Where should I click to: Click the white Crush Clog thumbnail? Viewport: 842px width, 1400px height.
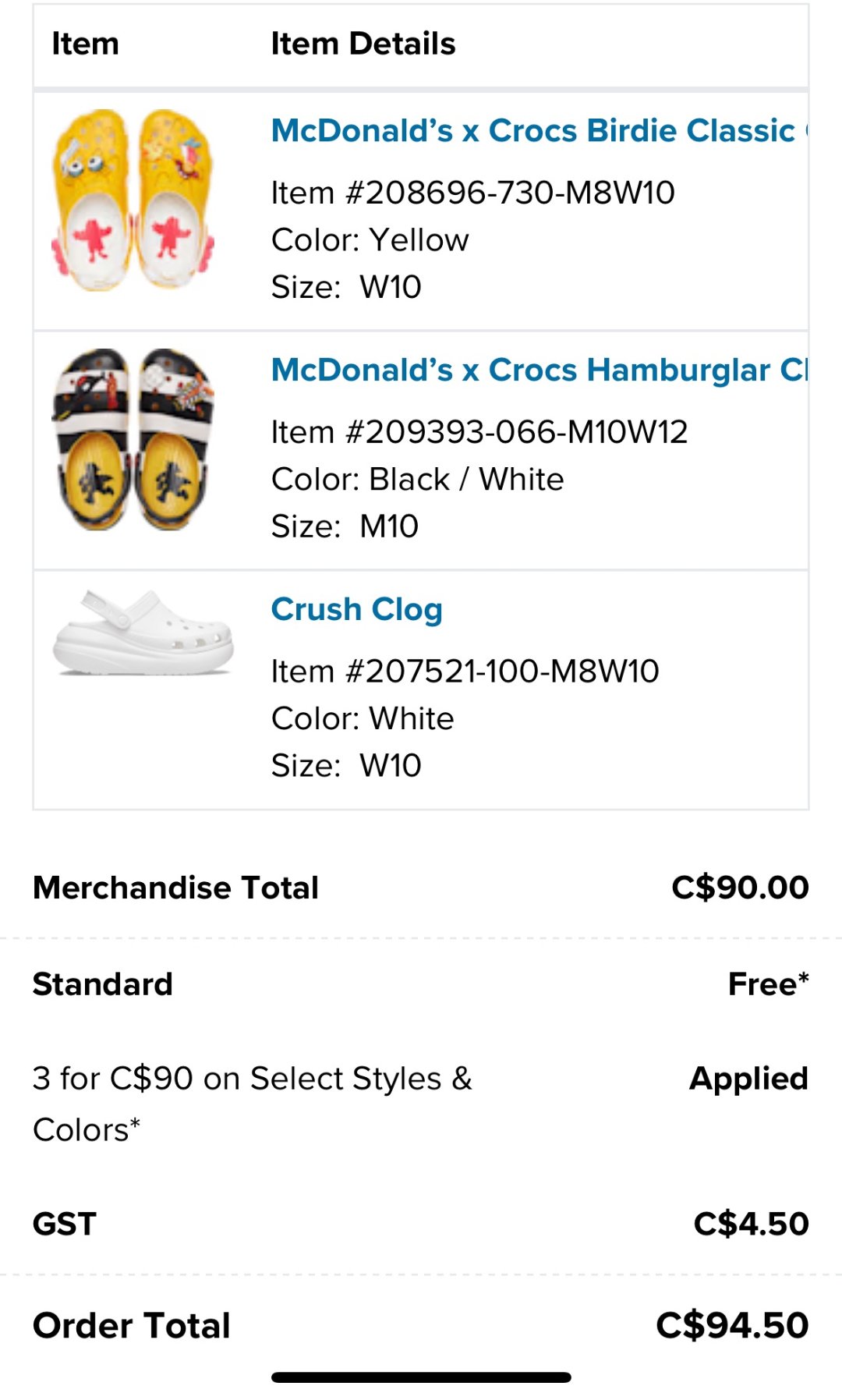(x=140, y=640)
